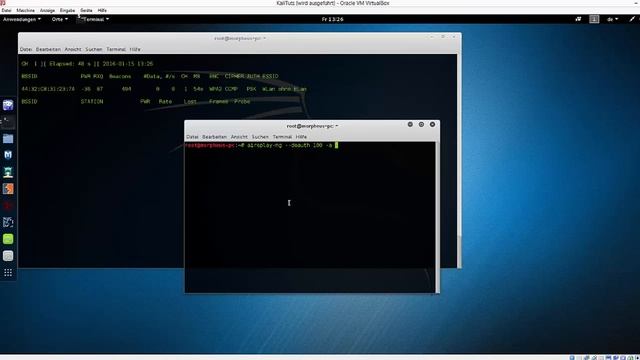
Task: Open Datei menu in the front terminal
Action: point(192,137)
